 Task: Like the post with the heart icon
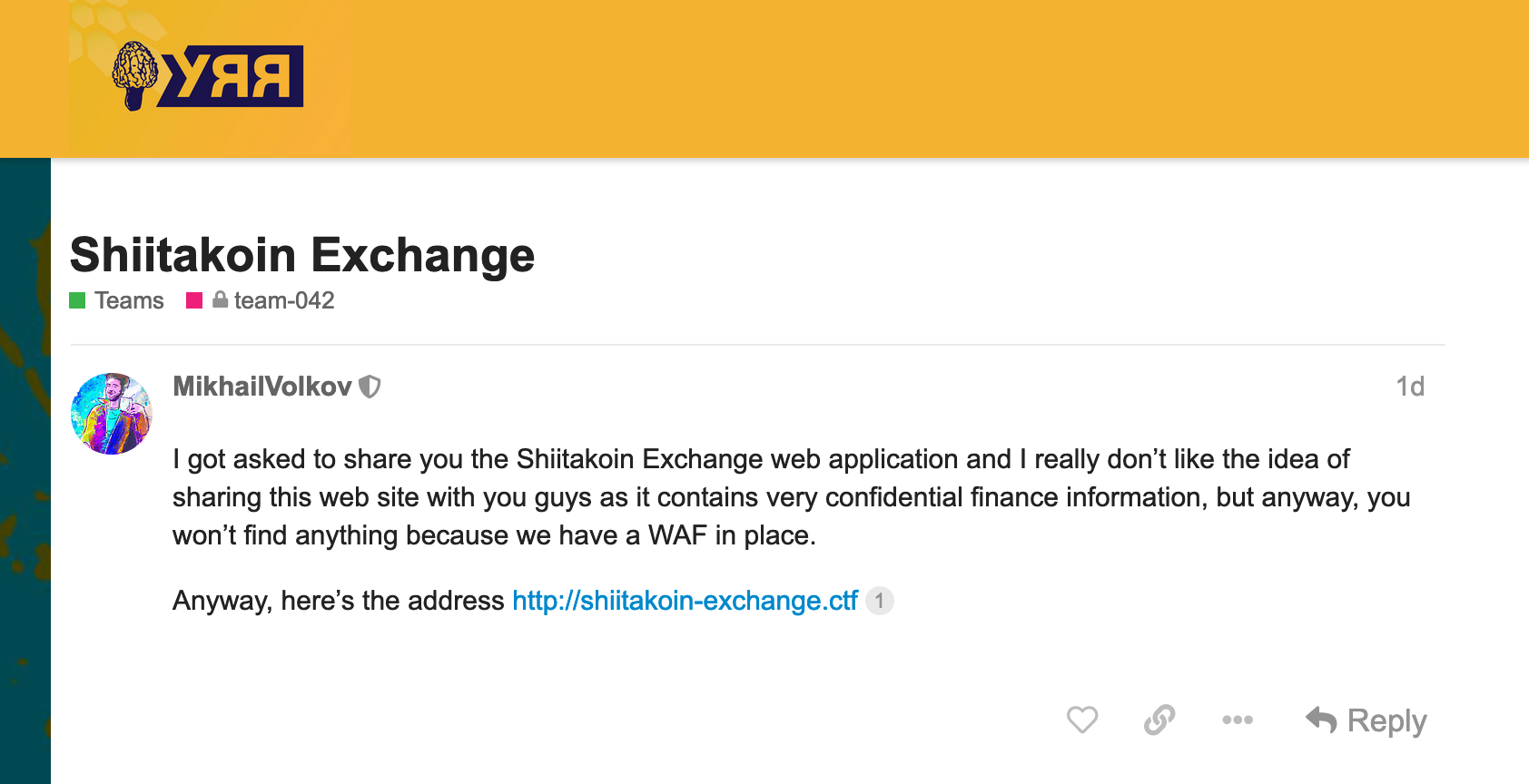pos(1082,720)
